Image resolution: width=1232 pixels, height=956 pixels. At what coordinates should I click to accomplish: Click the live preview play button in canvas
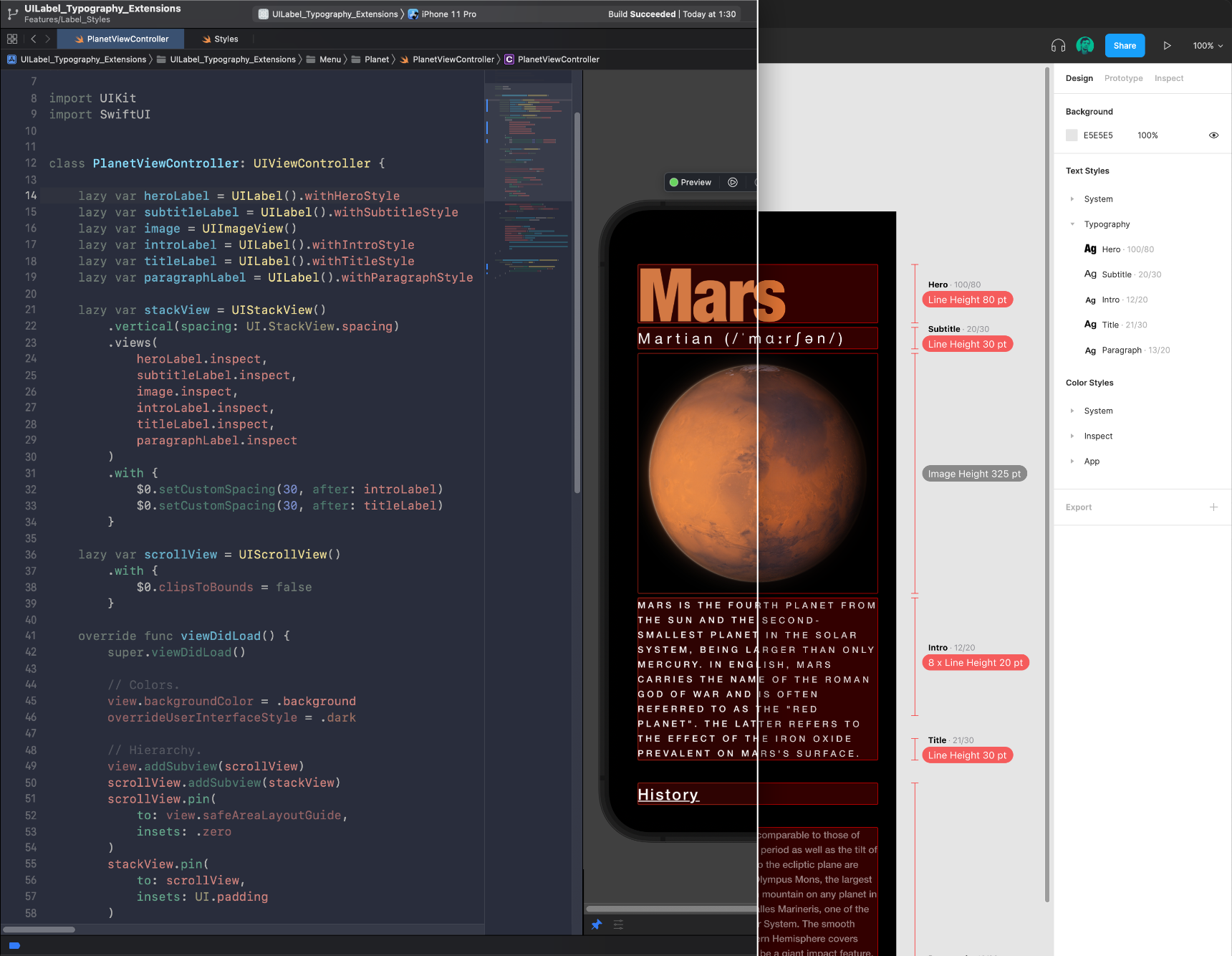[x=733, y=182]
